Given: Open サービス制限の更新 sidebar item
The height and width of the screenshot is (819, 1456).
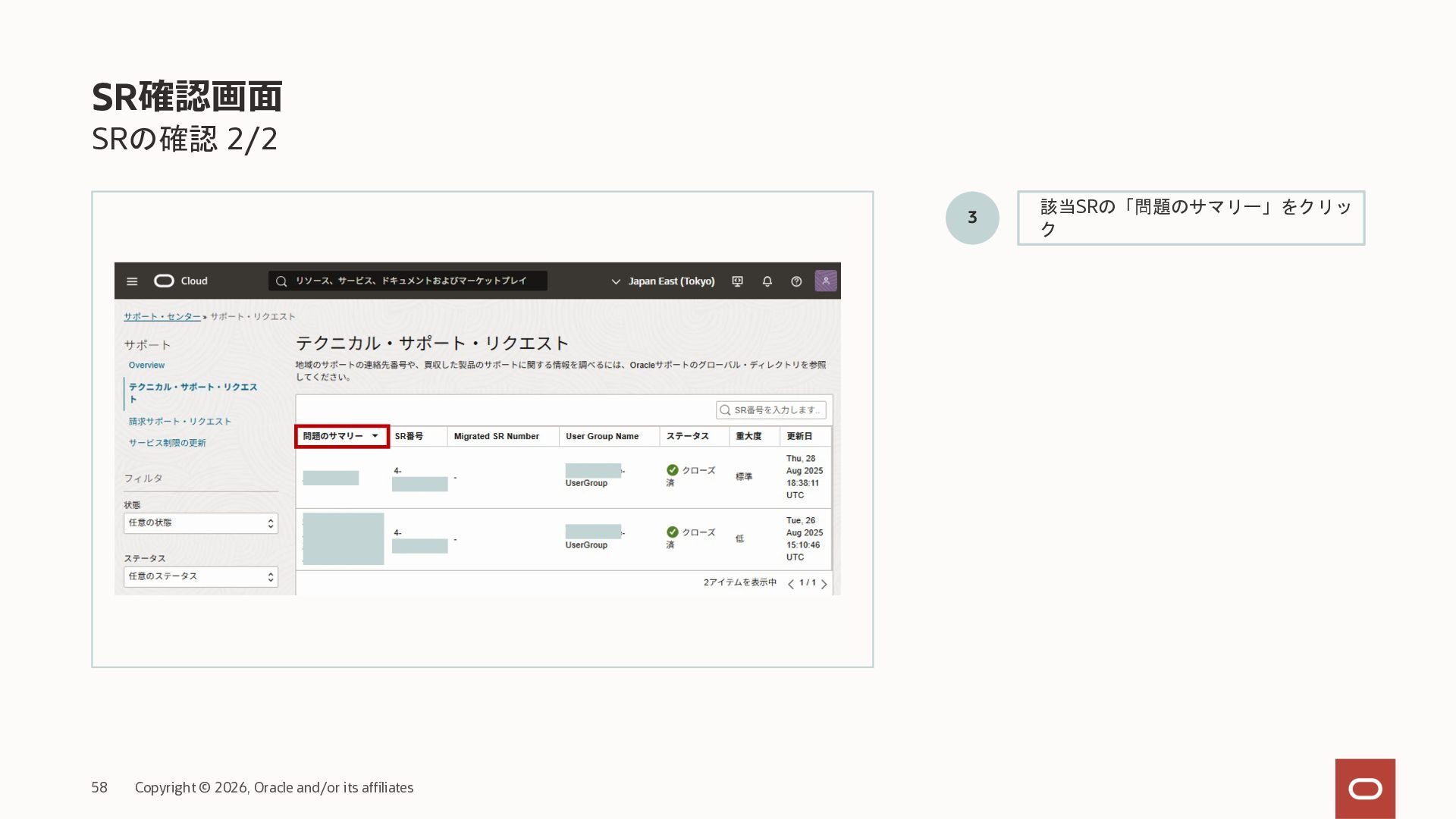Looking at the screenshot, I should point(167,443).
